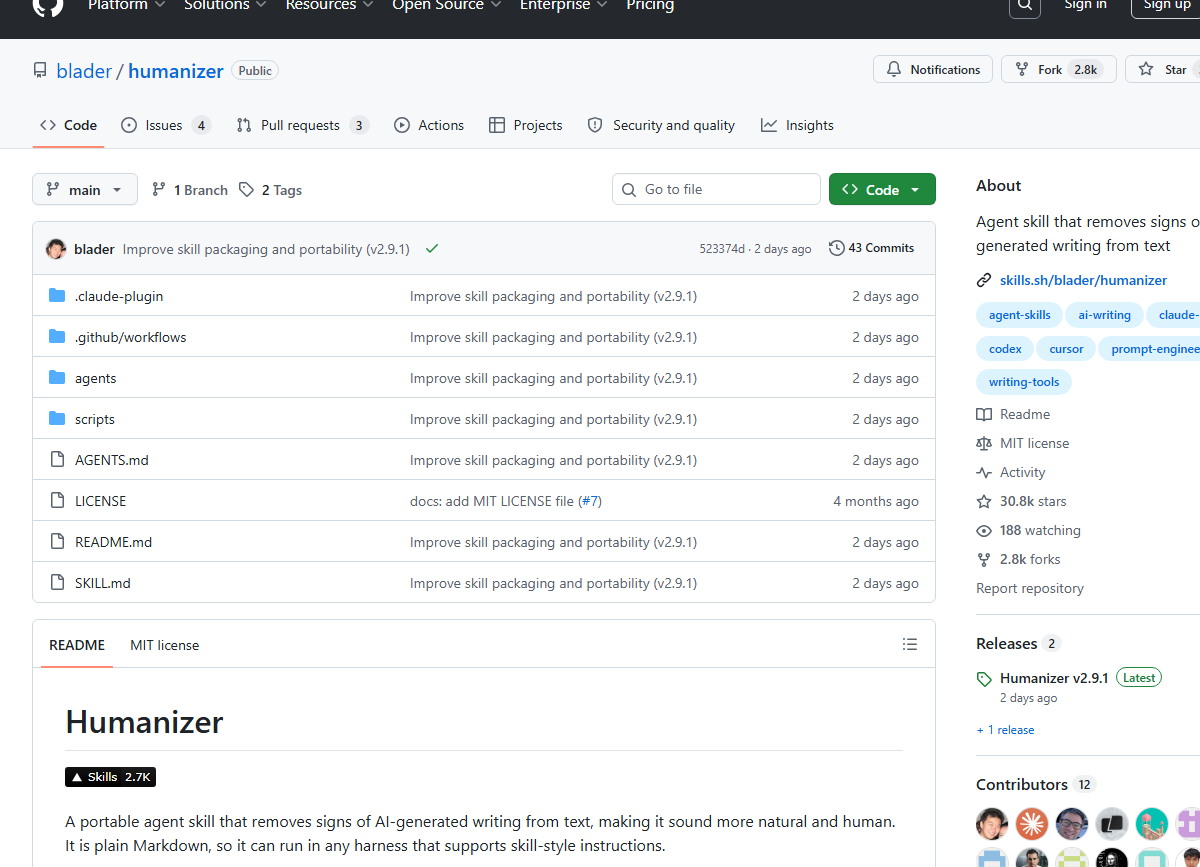Open the MIT license link in About
1200x867 pixels.
point(1023,443)
